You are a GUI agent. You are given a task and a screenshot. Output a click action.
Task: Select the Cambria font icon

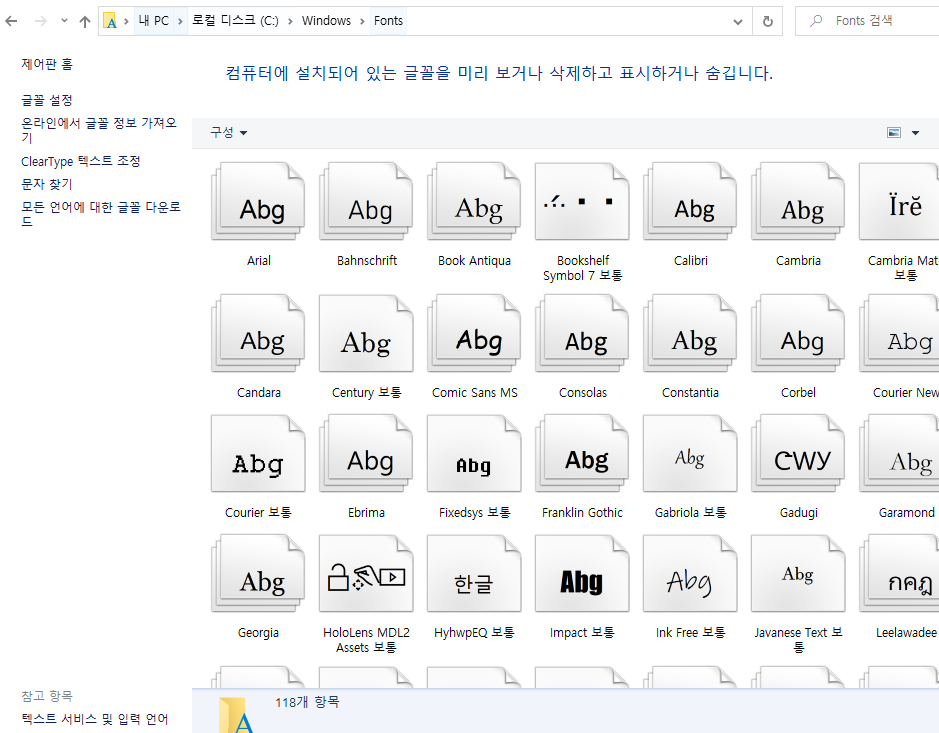[798, 202]
